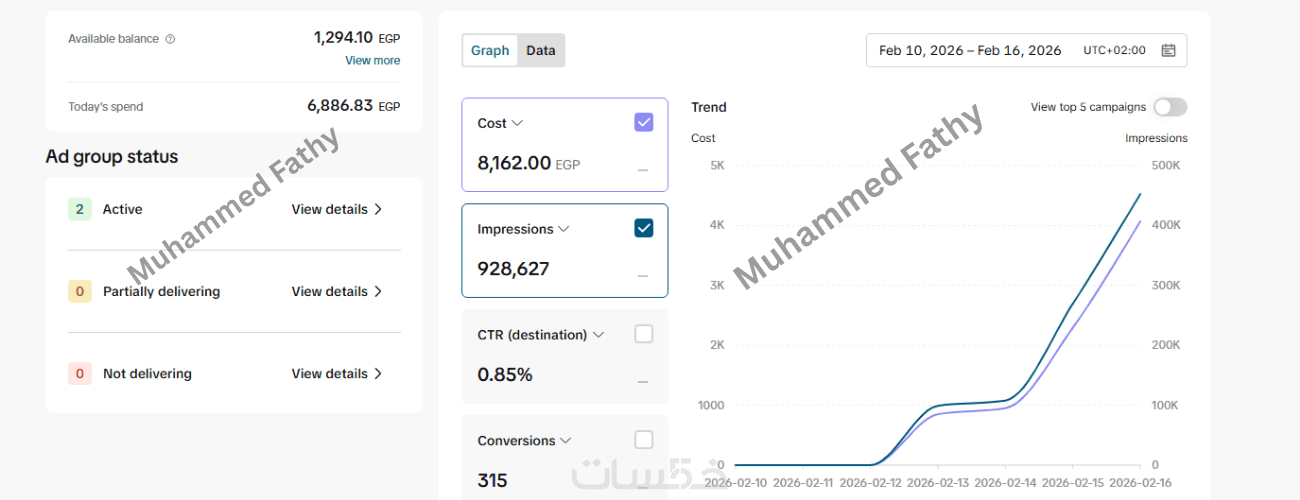Enable the CTR (destination) checkbox

[x=644, y=334]
